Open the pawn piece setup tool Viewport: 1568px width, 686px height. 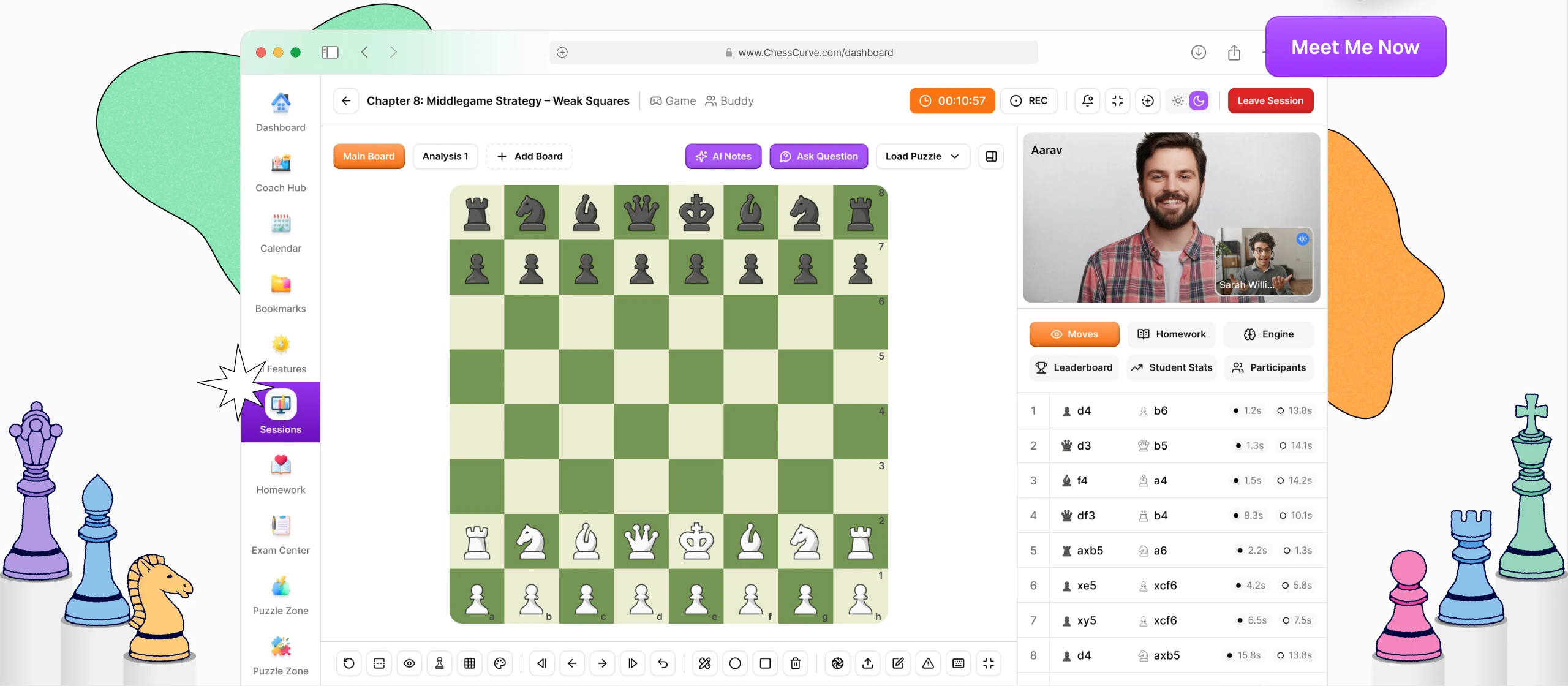tap(439, 663)
